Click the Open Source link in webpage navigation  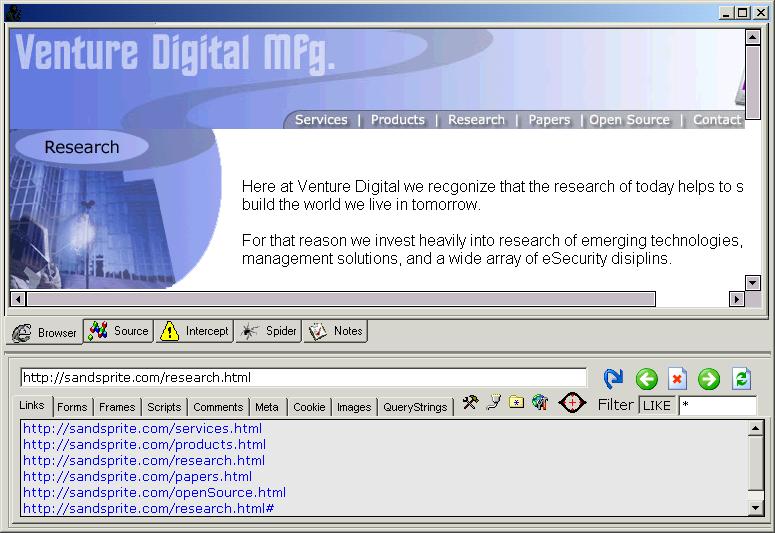[629, 120]
